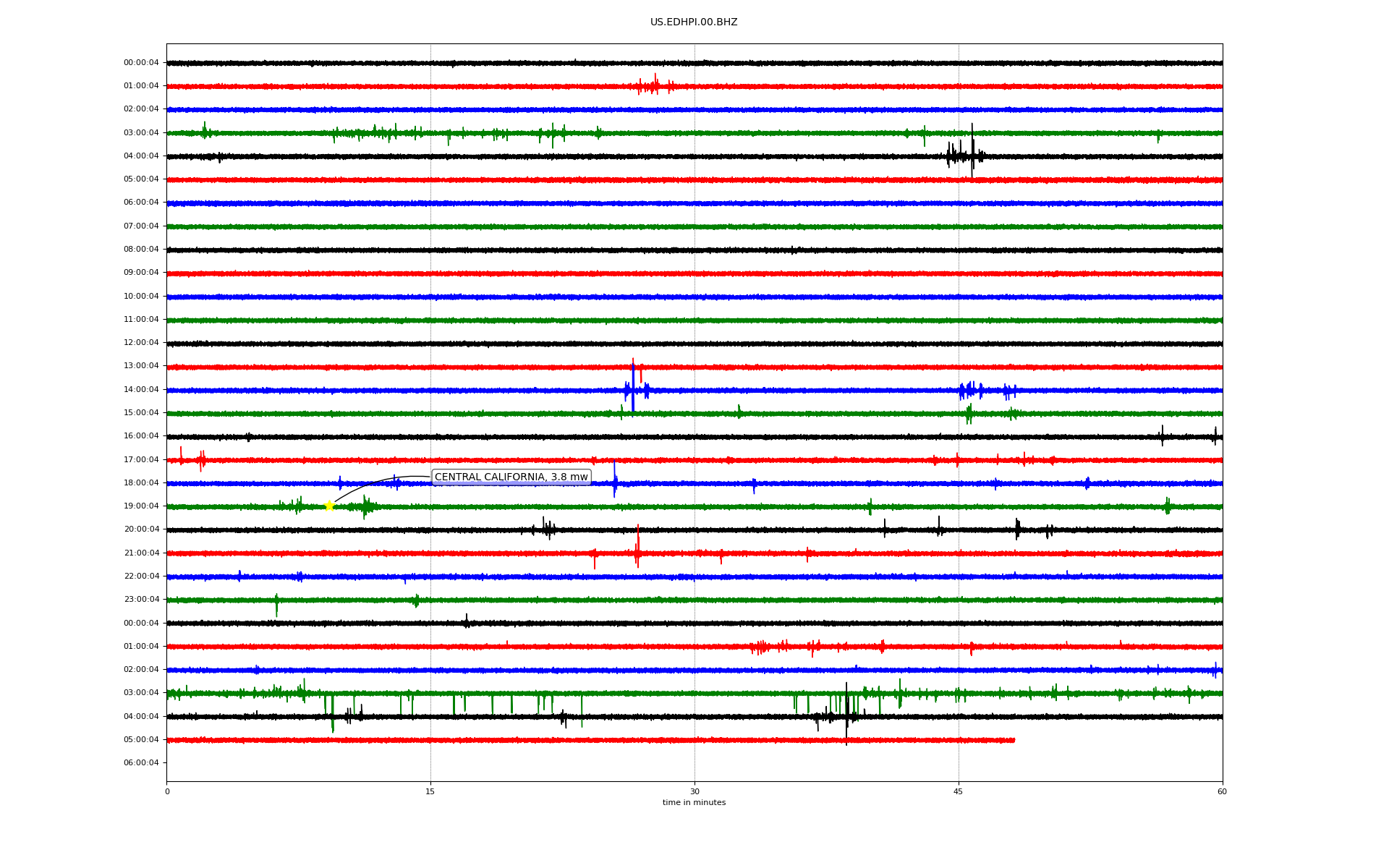This screenshot has height=868, width=1389.
Task: Click the first 06:00:04 row label
Action: pyautogui.click(x=141, y=203)
